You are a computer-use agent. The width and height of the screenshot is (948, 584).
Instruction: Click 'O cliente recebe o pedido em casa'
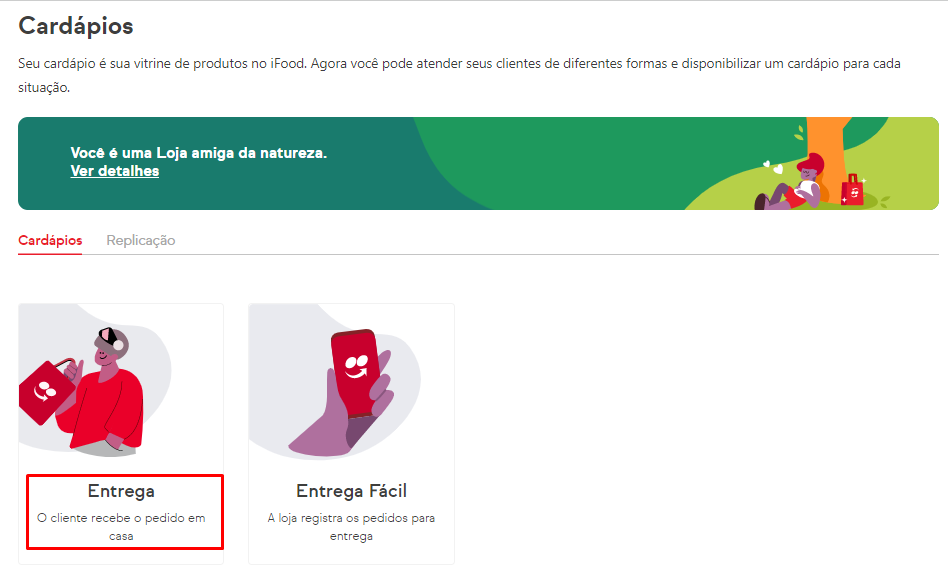tap(121, 527)
